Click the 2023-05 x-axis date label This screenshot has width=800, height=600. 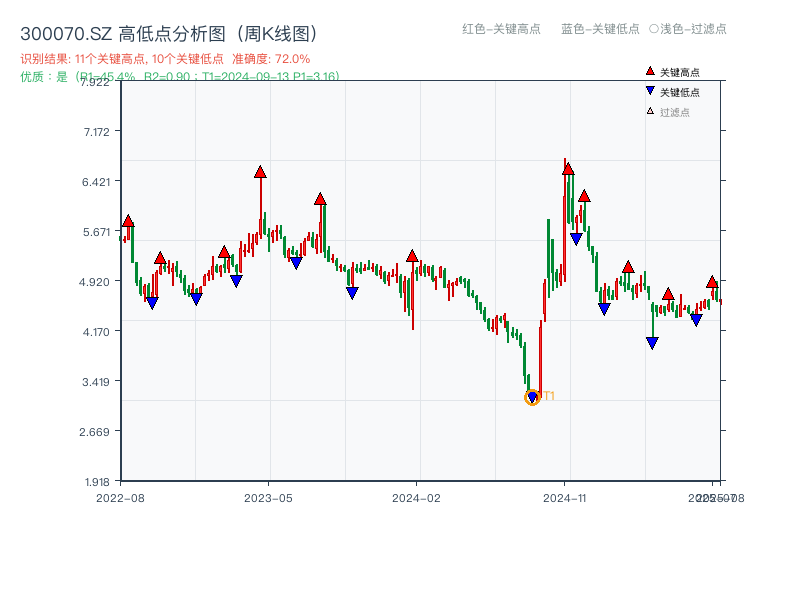coord(268,497)
